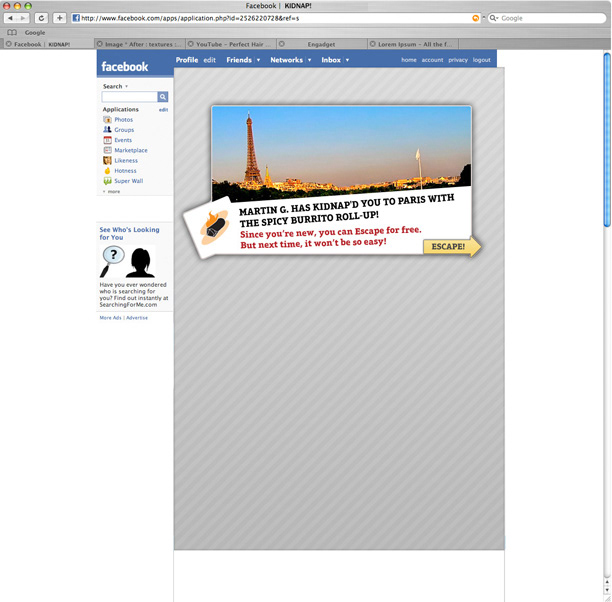Click the Marketplace application icon
This screenshot has height=602, width=612.
[107, 150]
